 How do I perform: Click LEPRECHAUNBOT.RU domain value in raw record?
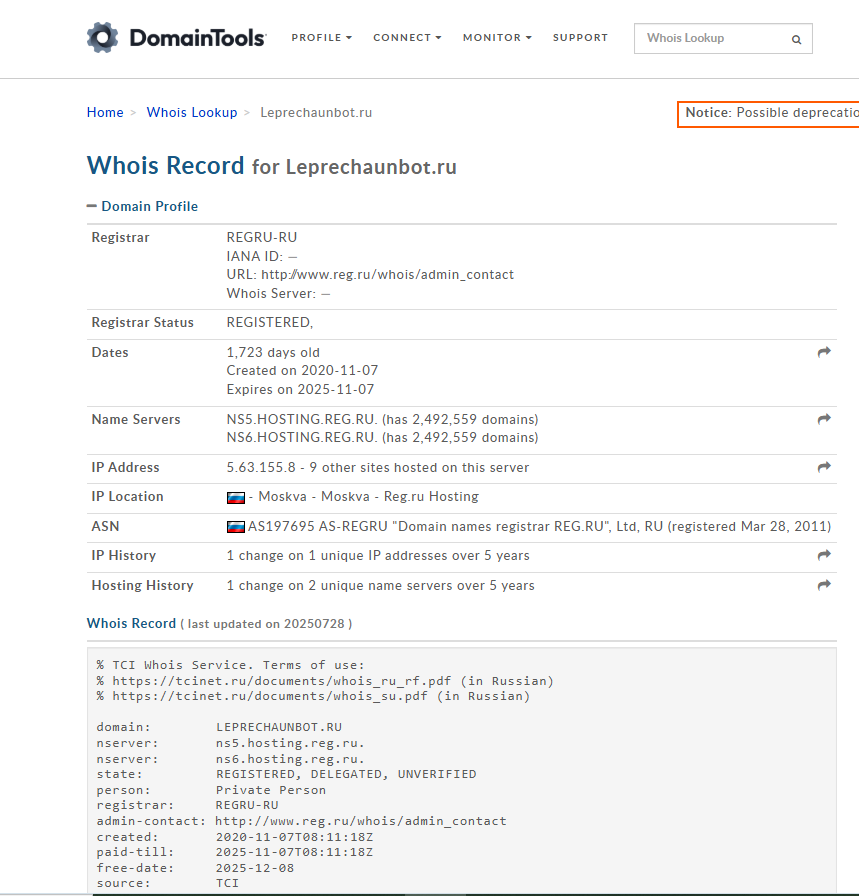pos(279,727)
